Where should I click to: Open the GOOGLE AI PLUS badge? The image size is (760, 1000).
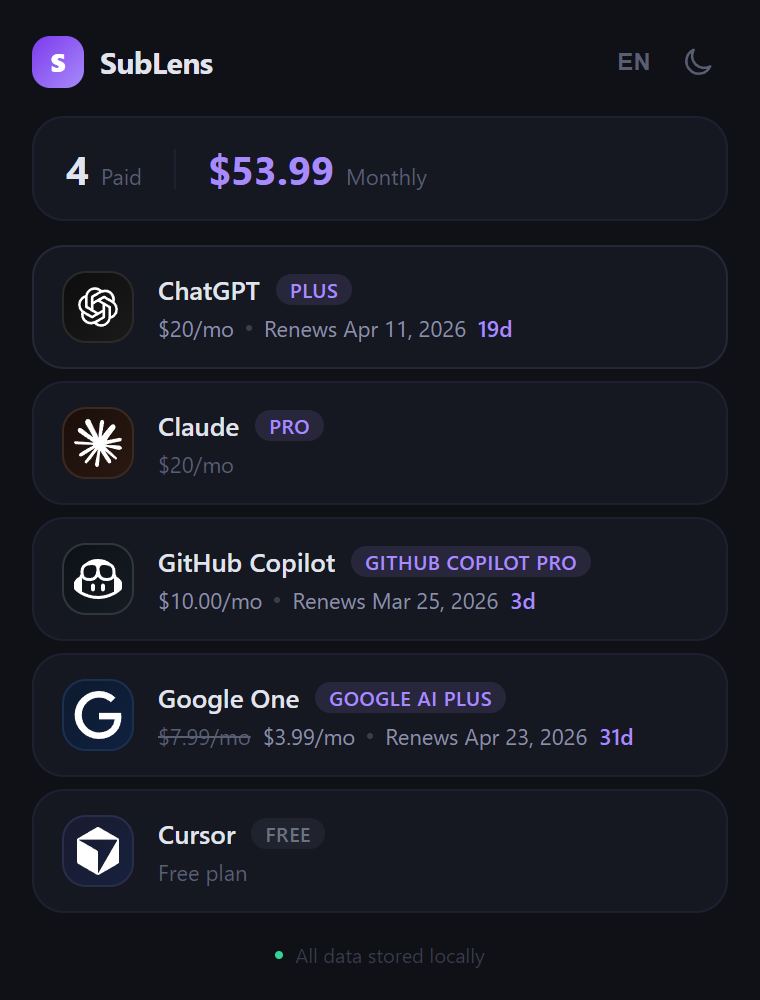pyautogui.click(x=410, y=698)
